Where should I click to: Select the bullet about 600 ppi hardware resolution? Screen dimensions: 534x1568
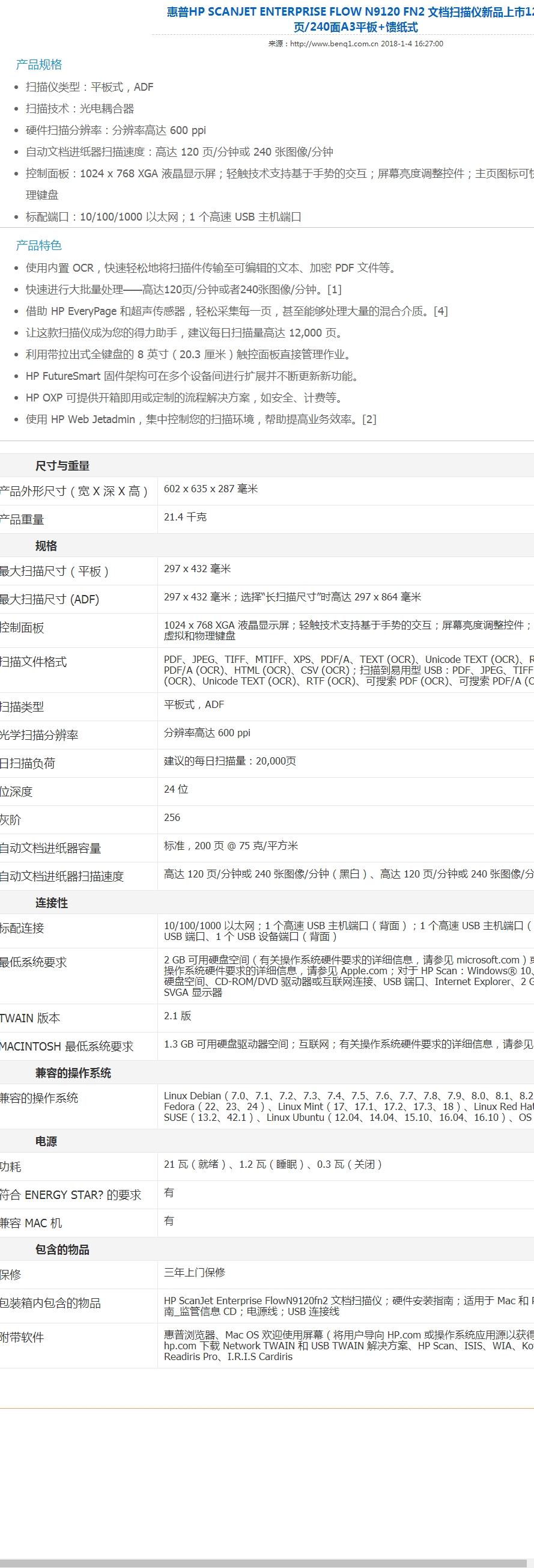pos(115,130)
